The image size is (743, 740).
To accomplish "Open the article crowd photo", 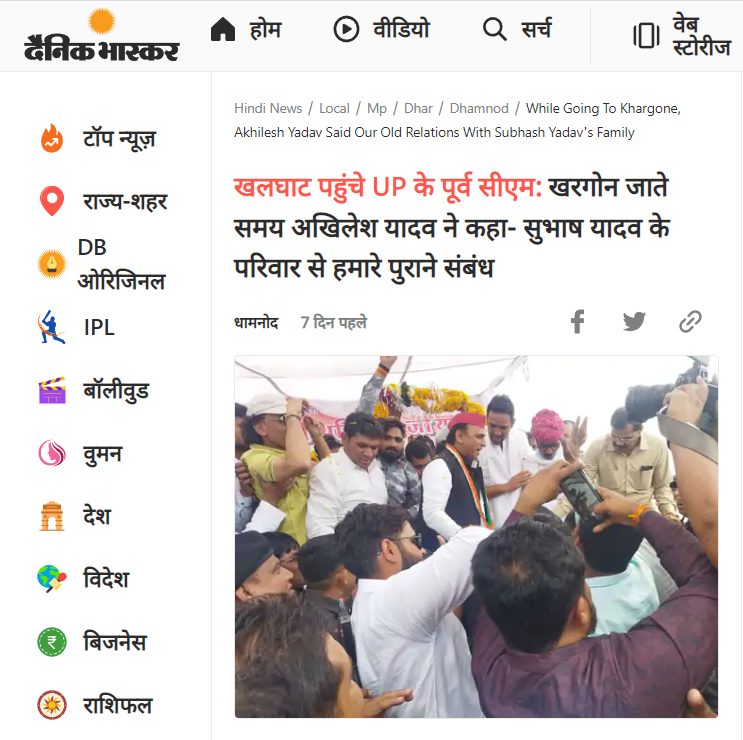I will click(x=476, y=537).
